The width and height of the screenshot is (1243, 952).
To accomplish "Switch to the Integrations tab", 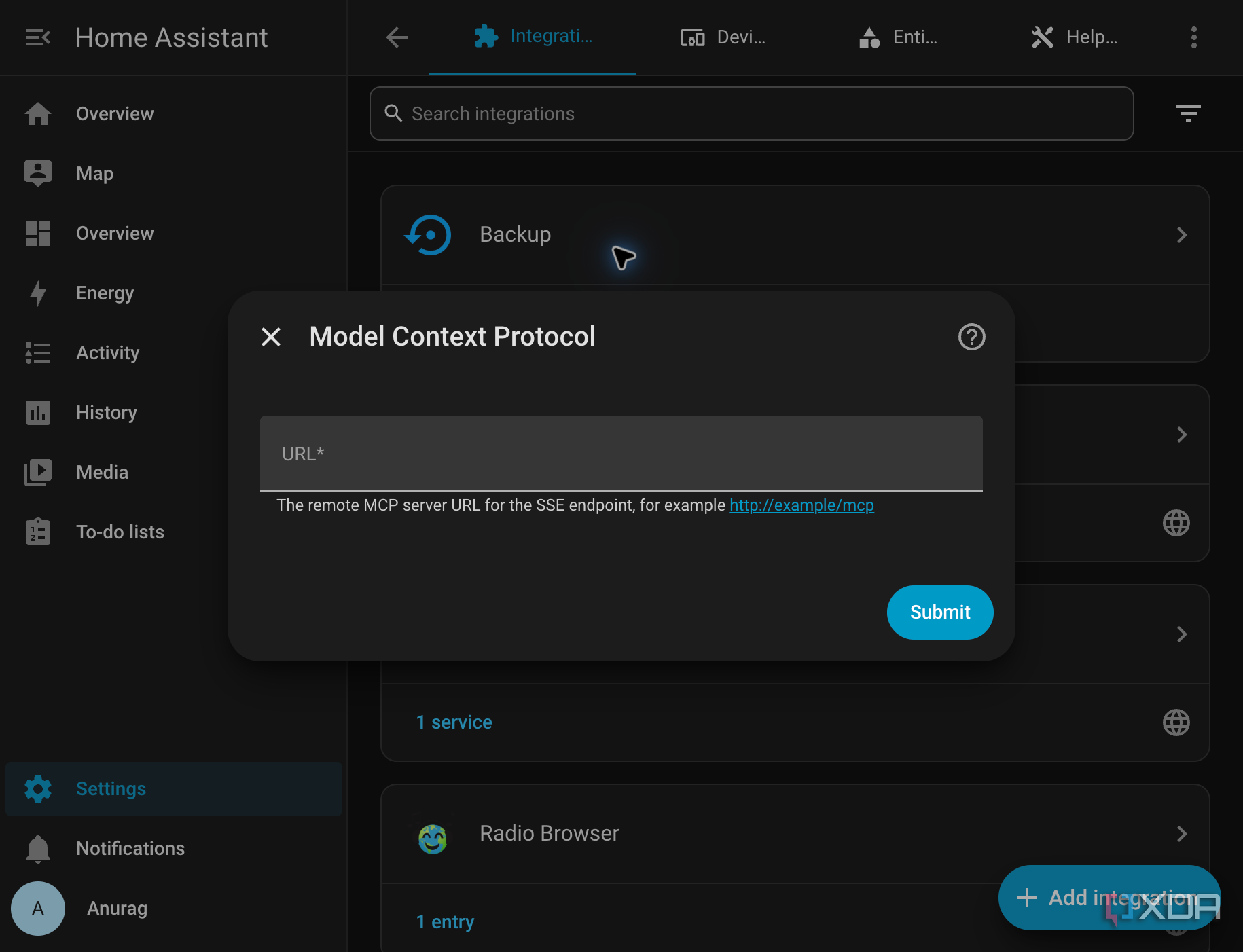I will tap(533, 37).
